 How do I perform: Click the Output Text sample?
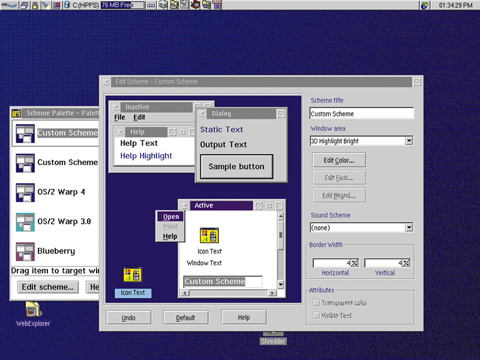pyautogui.click(x=223, y=145)
